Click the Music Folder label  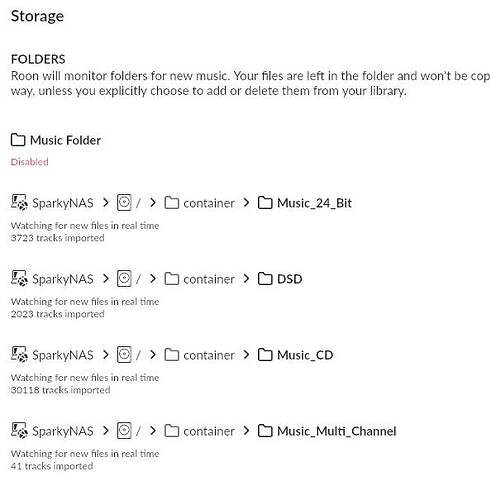65,140
